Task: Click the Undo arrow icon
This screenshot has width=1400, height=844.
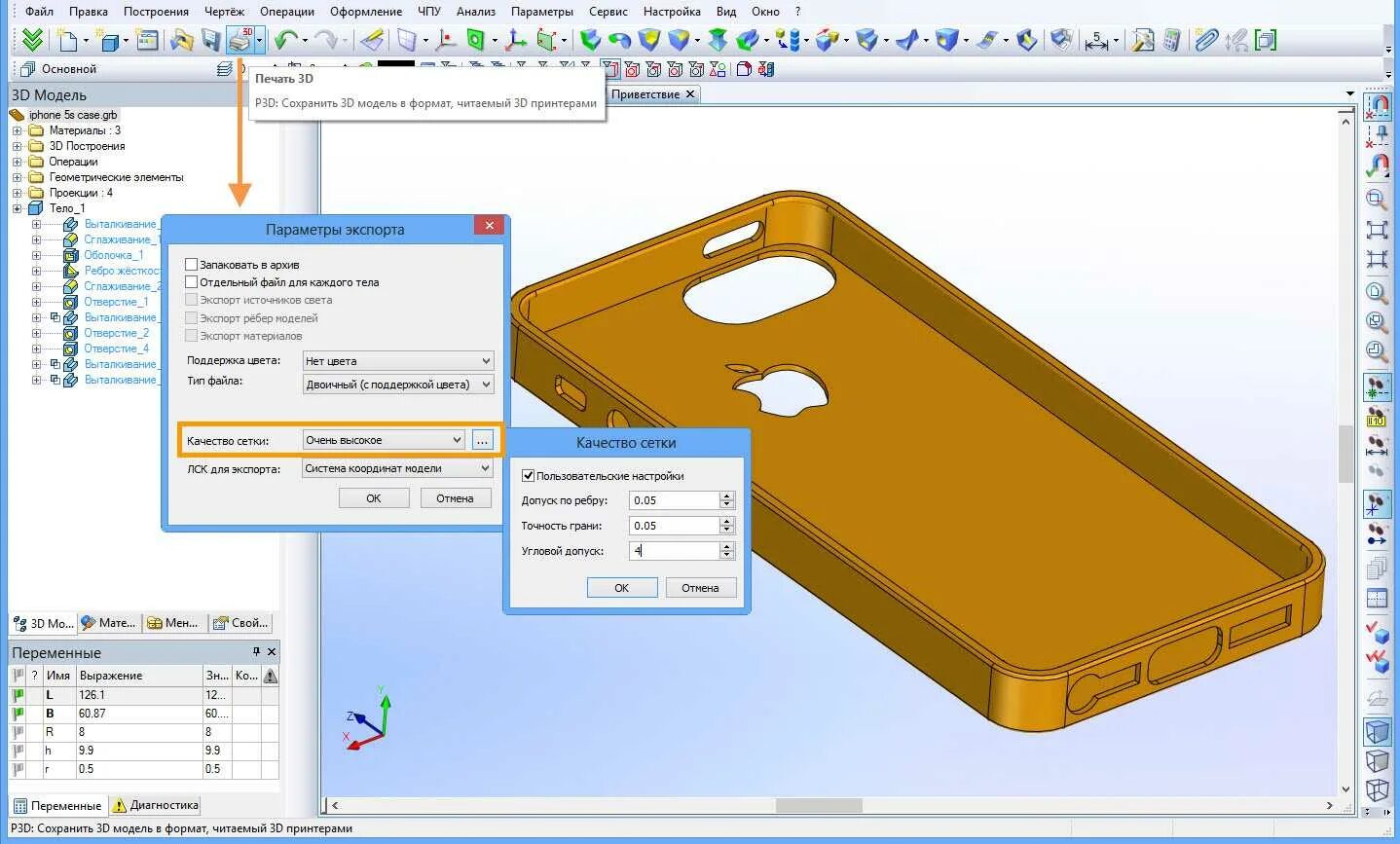Action: (x=285, y=40)
